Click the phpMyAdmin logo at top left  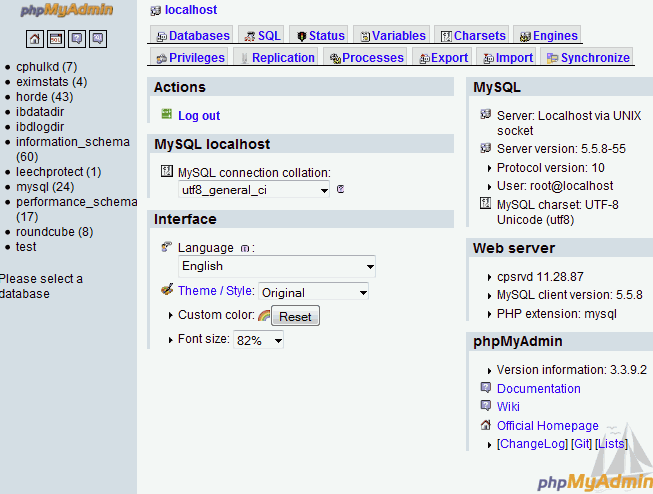click(67, 10)
